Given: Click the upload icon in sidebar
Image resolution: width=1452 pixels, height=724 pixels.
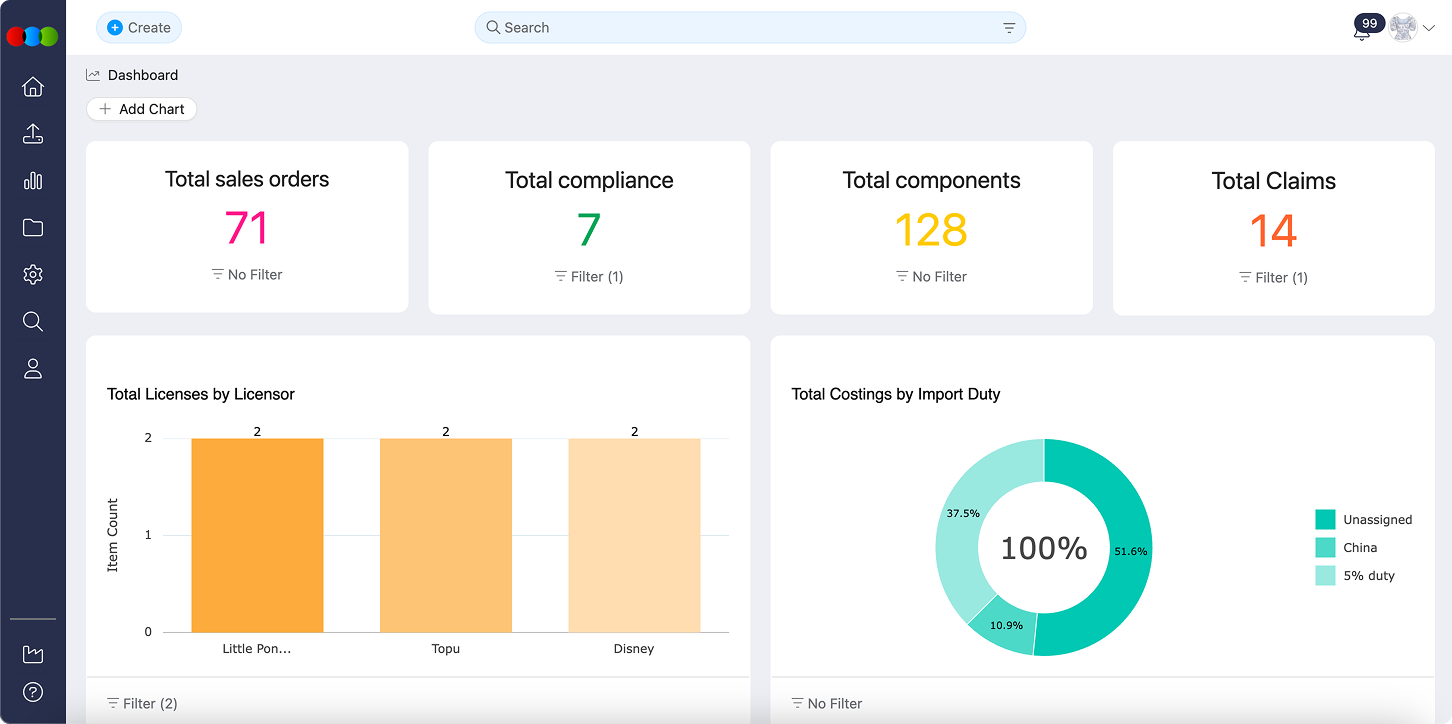Looking at the screenshot, I should [x=33, y=134].
